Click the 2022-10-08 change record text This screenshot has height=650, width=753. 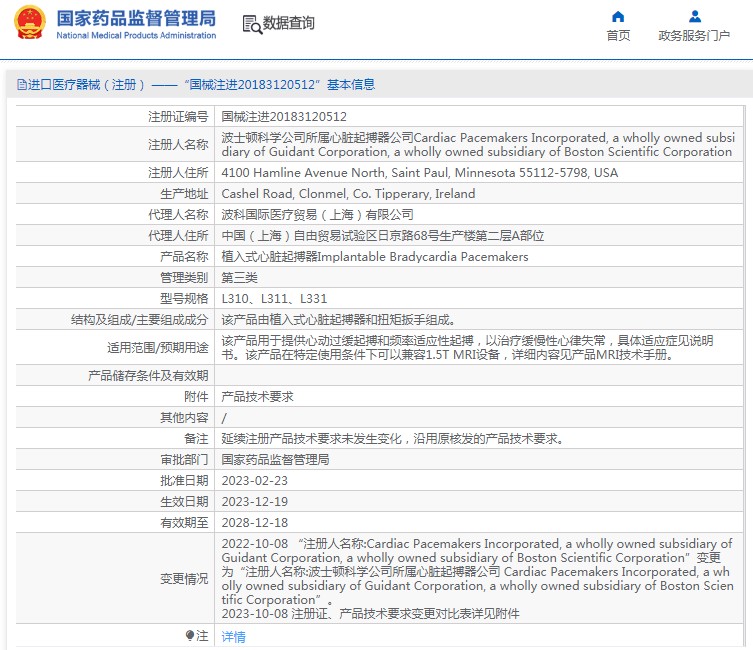tap(477, 572)
